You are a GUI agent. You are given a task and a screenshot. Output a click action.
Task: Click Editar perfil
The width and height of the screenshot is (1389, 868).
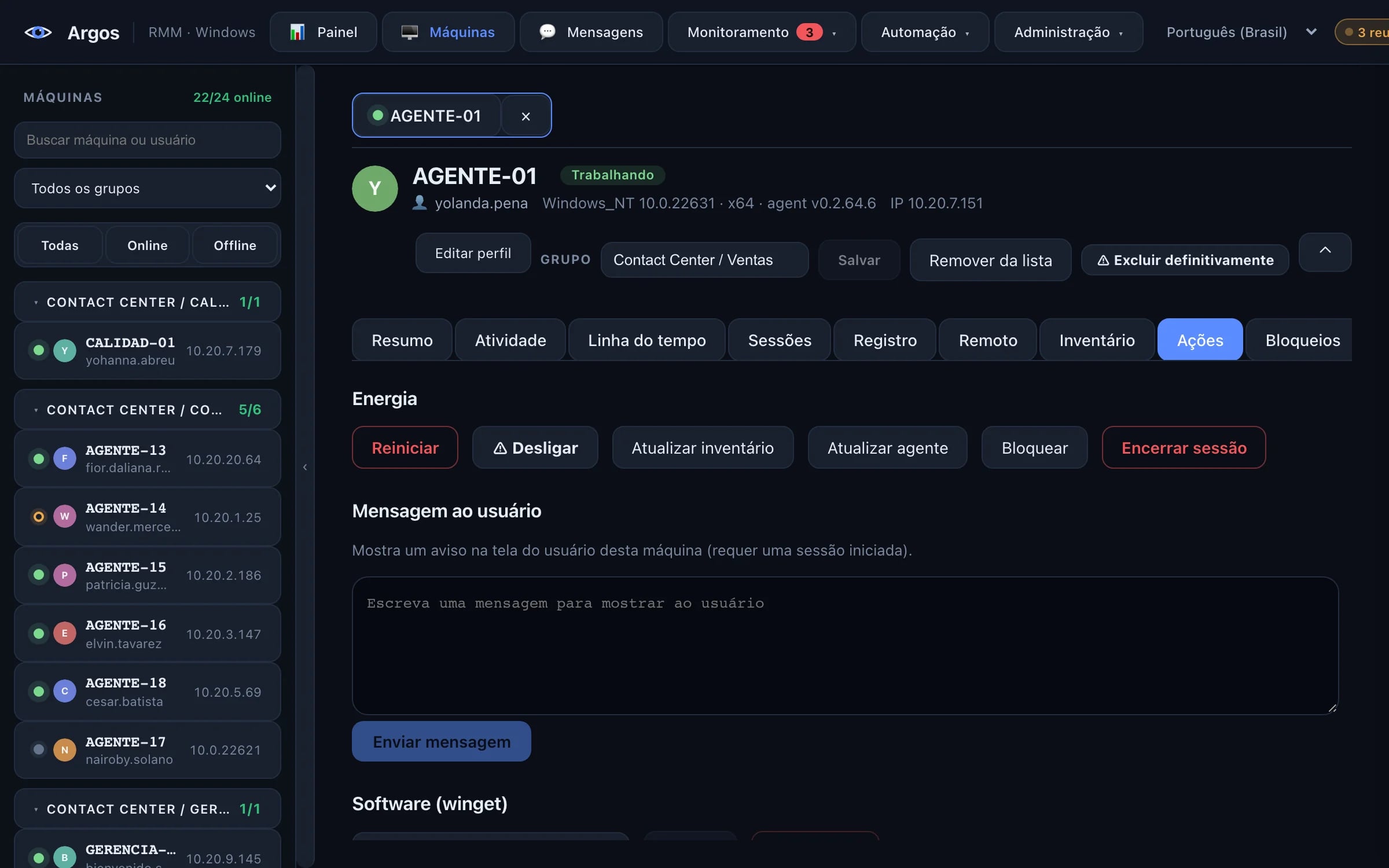[x=473, y=253]
